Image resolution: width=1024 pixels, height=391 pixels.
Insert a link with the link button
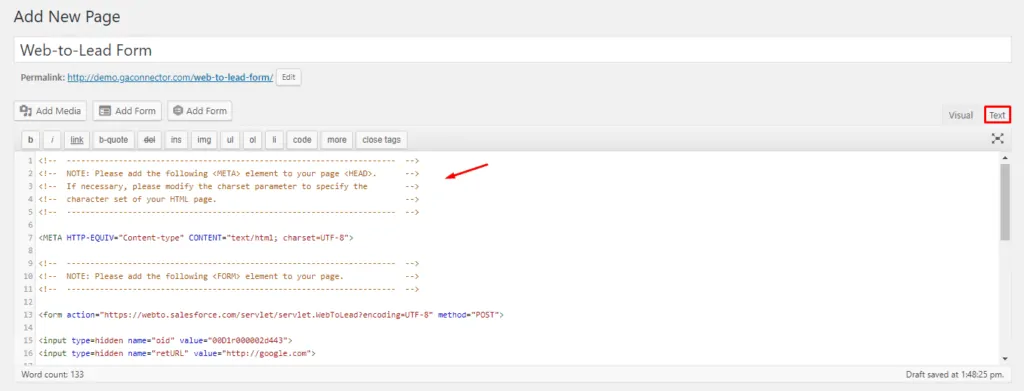[77, 140]
